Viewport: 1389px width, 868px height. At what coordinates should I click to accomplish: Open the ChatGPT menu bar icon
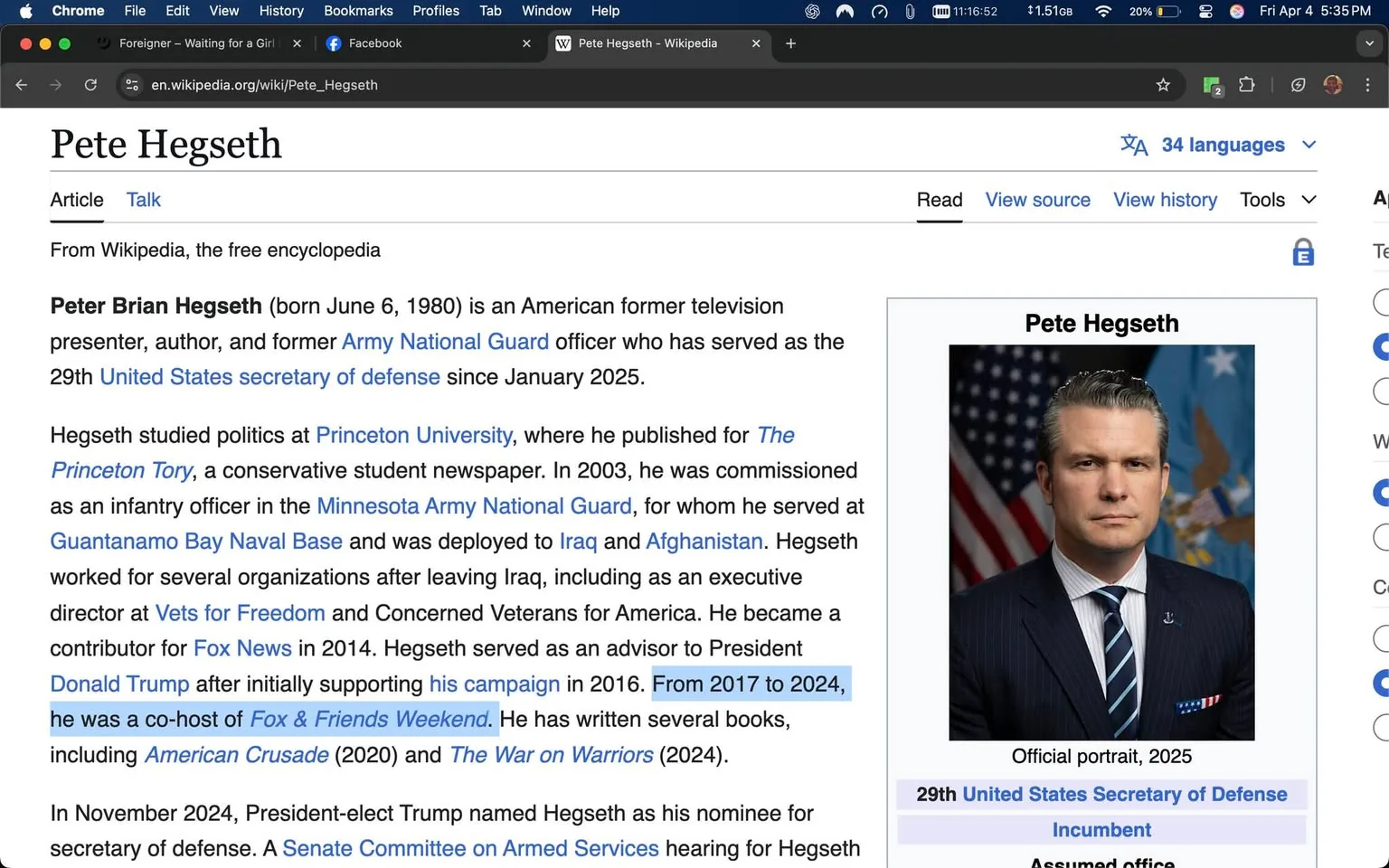click(811, 11)
